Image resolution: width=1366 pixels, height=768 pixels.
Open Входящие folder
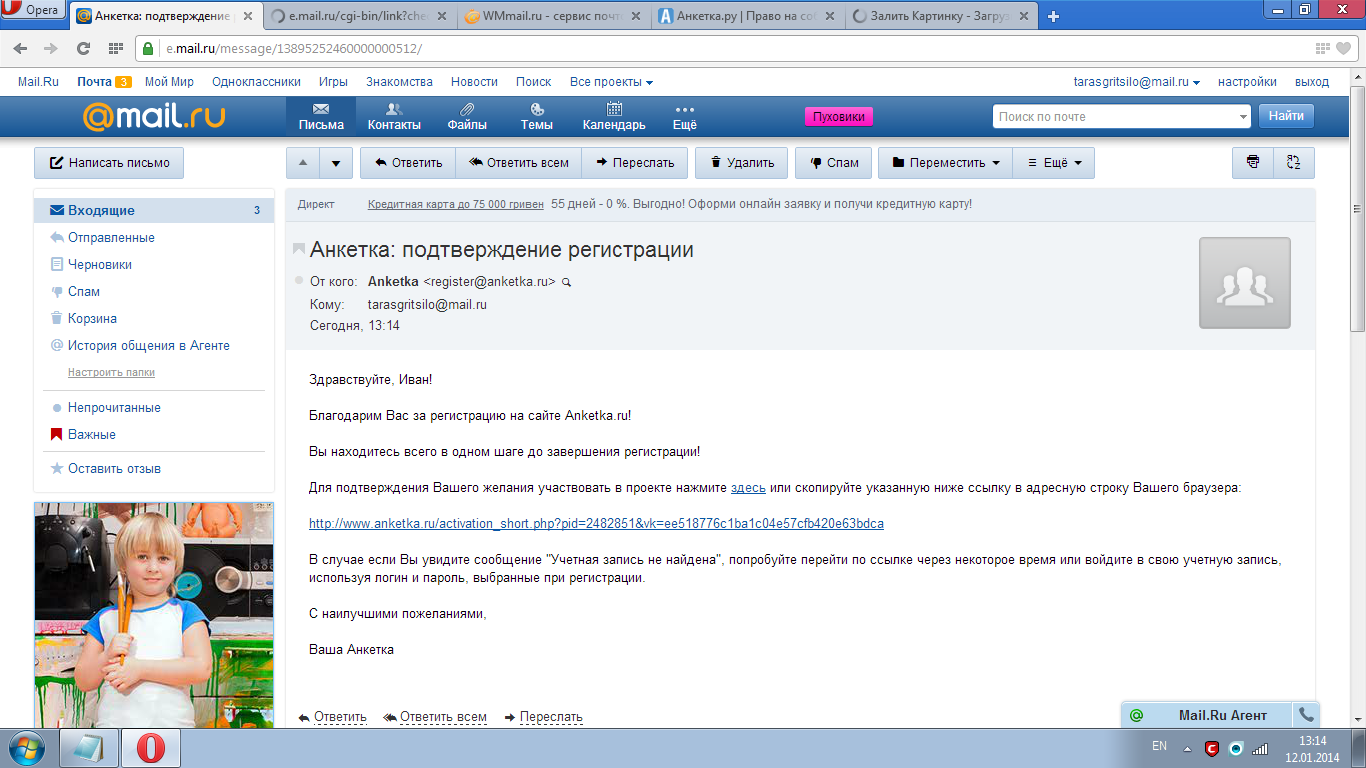click(x=154, y=210)
